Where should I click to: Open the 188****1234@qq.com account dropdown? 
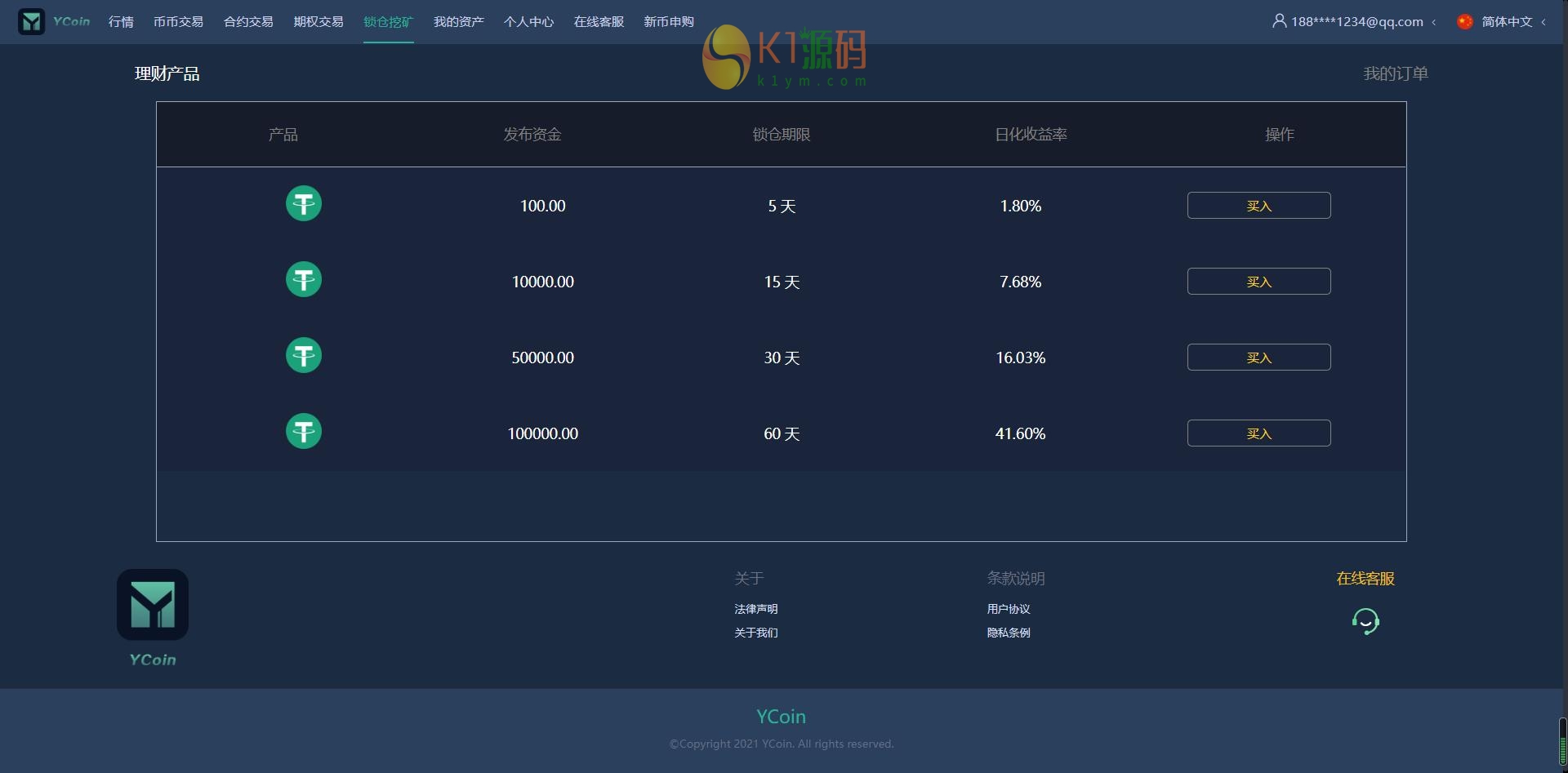(x=1356, y=22)
